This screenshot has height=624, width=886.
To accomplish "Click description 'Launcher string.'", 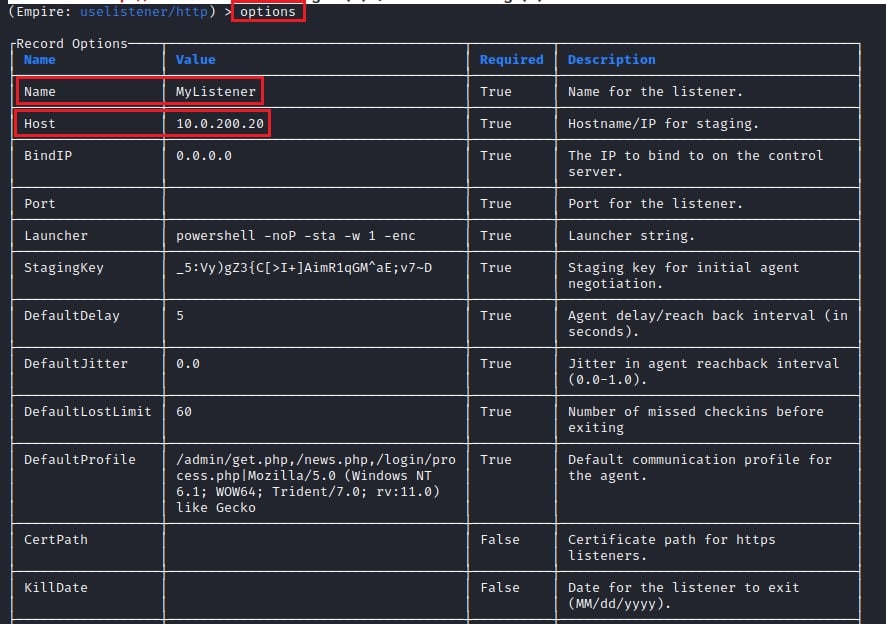I will pos(631,236).
